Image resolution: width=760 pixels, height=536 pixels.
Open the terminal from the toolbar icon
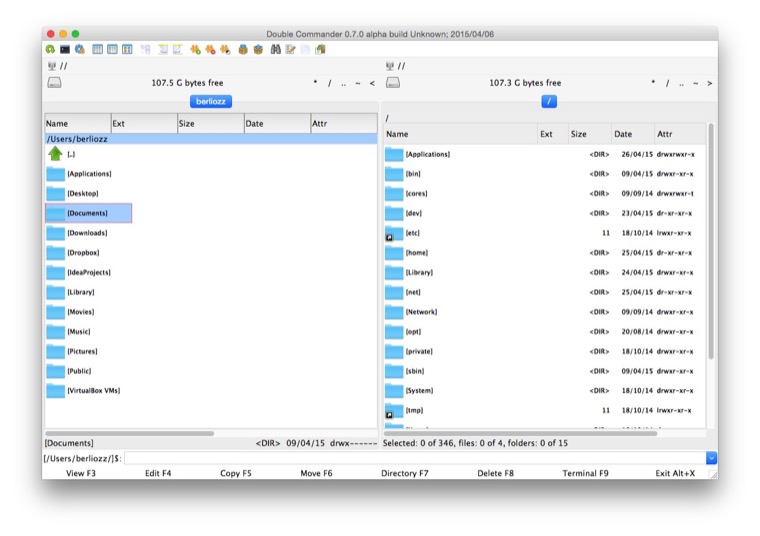point(65,49)
